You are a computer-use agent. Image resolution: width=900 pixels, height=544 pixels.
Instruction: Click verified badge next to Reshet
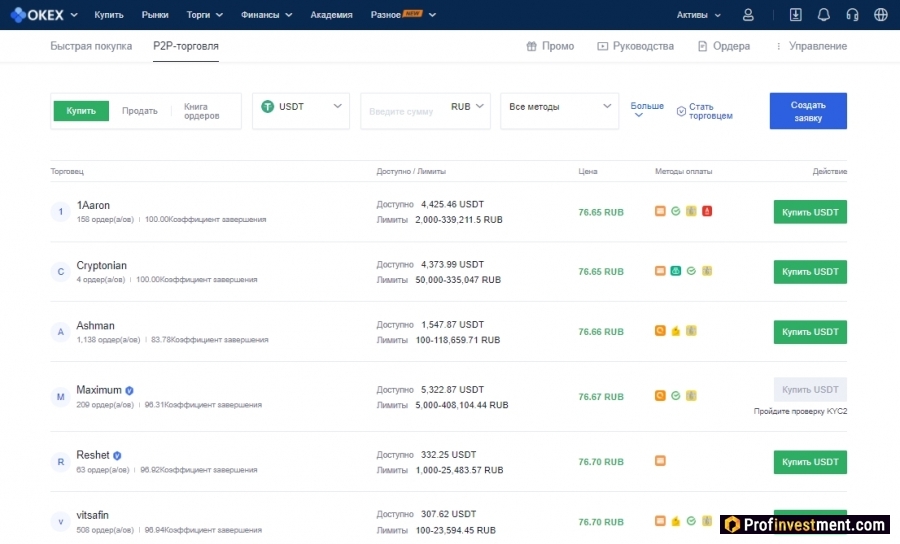pos(117,456)
